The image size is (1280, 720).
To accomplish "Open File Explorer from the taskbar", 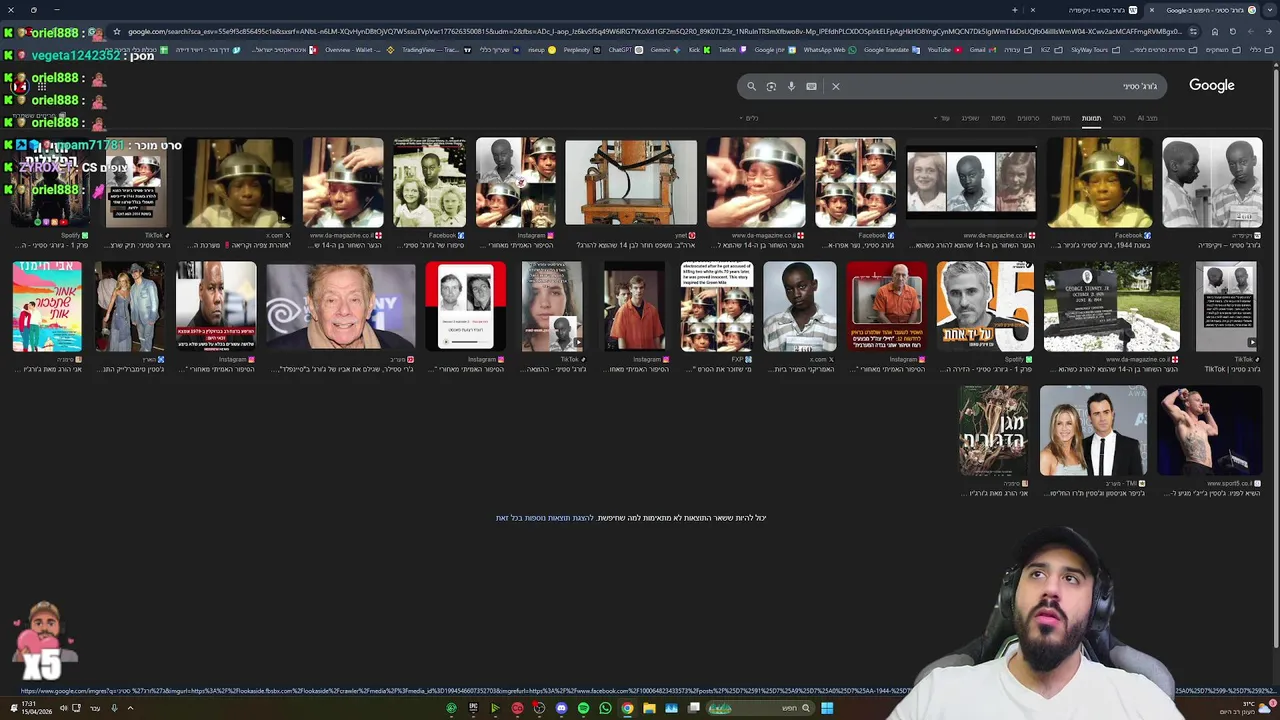I will 649,708.
